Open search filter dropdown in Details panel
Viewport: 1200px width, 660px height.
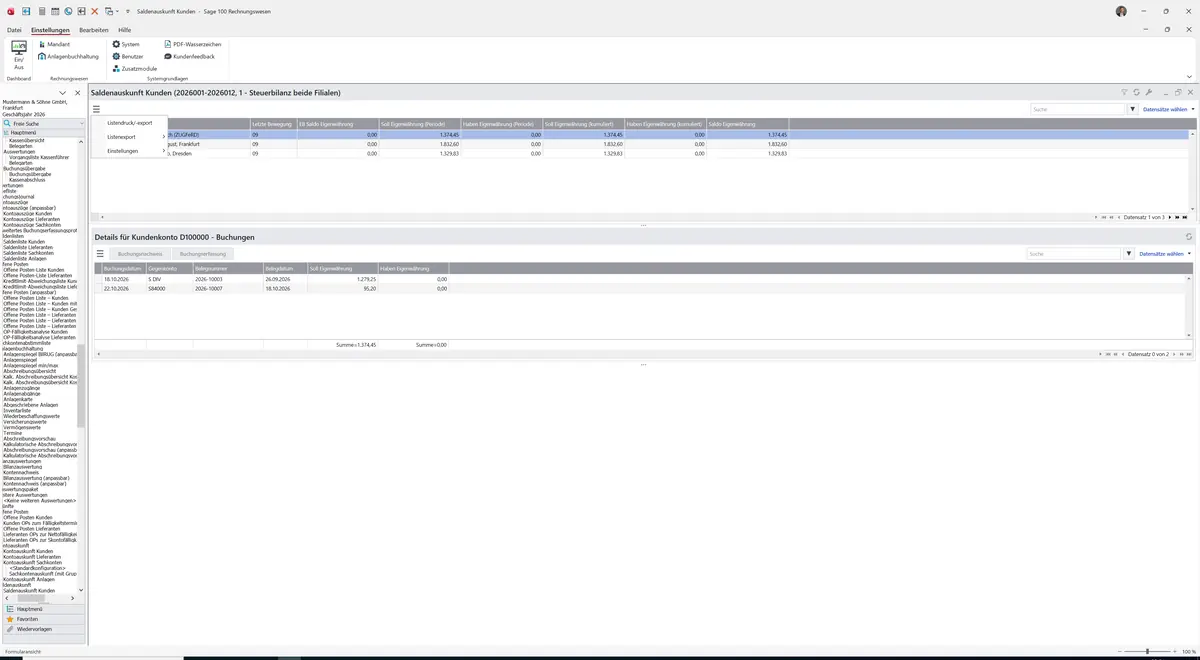point(1130,254)
